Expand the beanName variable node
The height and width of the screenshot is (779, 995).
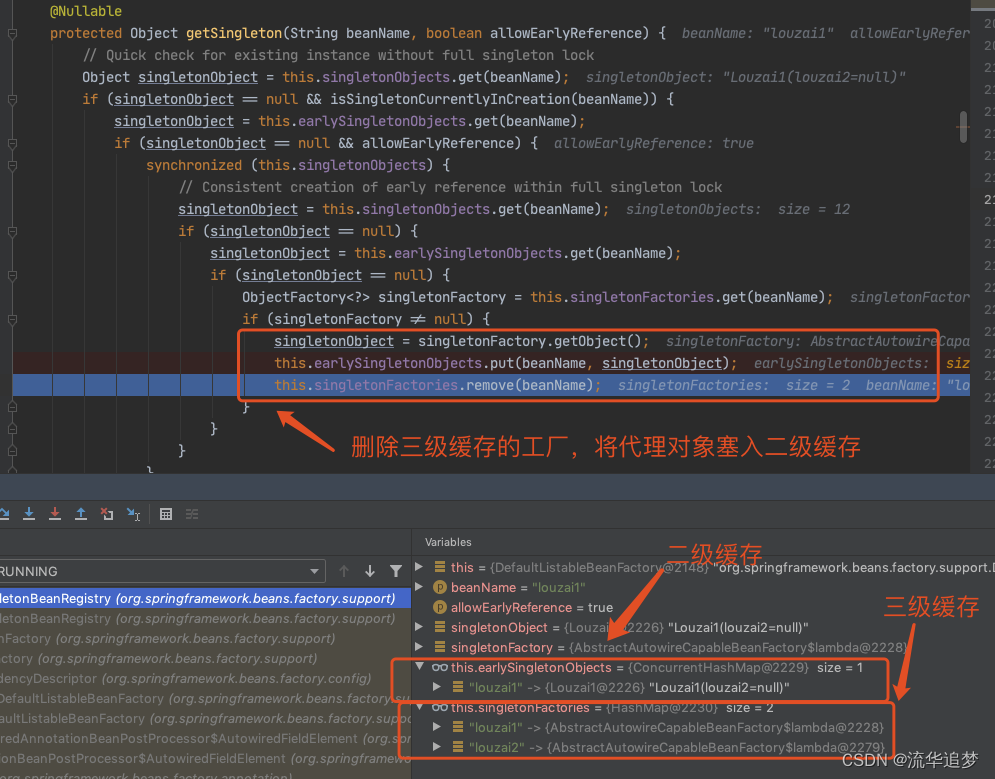[419, 587]
